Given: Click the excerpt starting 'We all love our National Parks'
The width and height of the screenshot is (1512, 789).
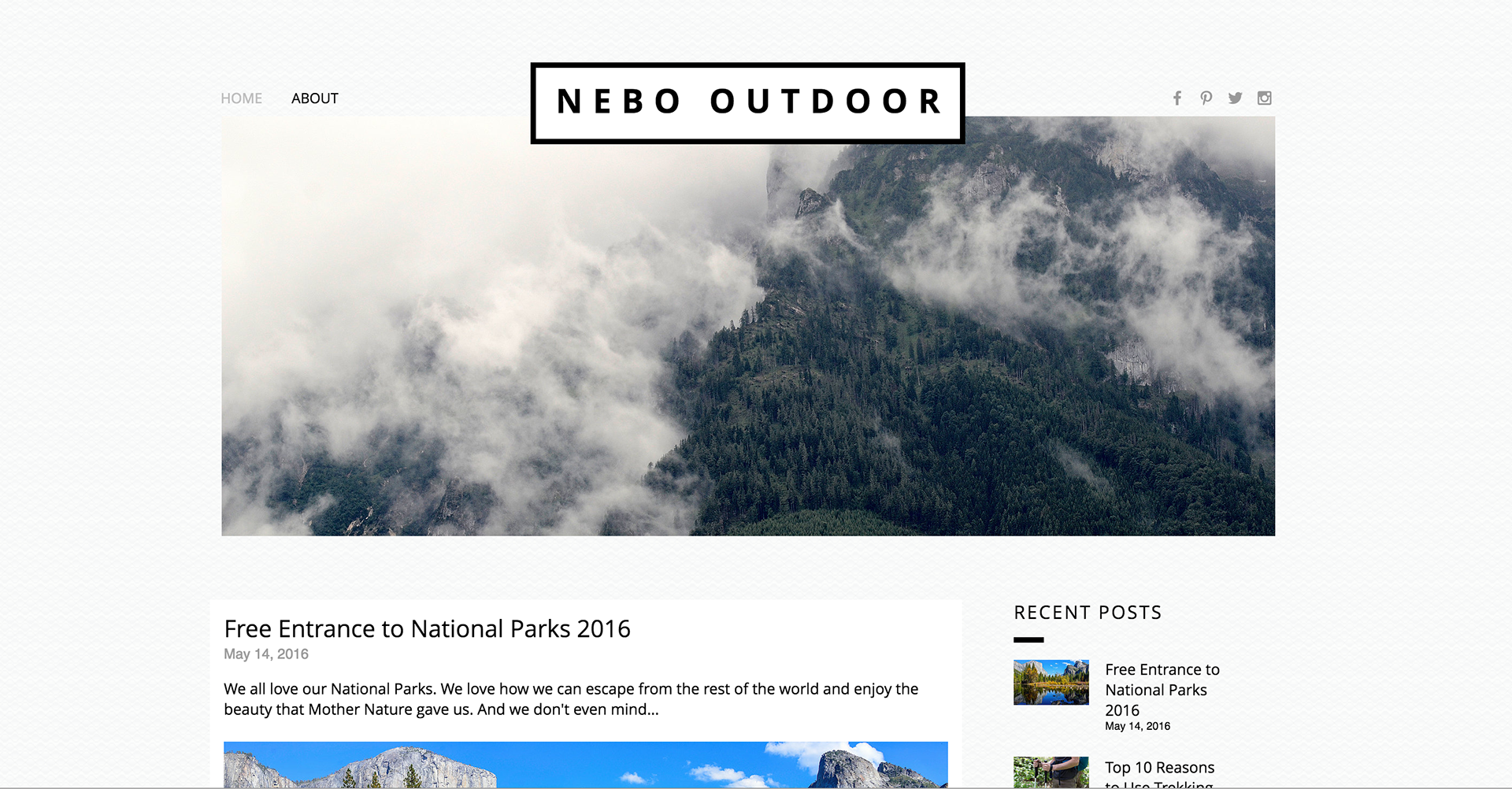Looking at the screenshot, I should pos(571,699).
